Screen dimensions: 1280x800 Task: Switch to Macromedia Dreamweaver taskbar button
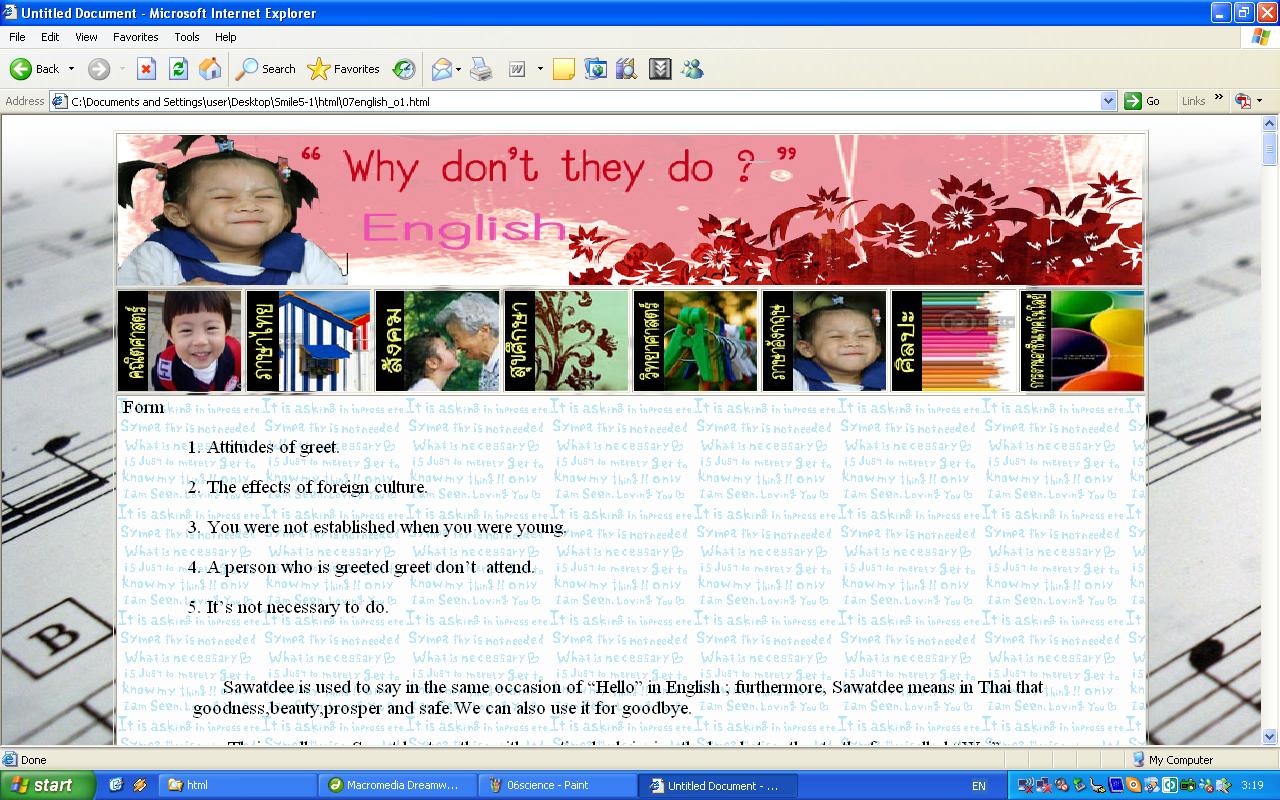tap(398, 785)
